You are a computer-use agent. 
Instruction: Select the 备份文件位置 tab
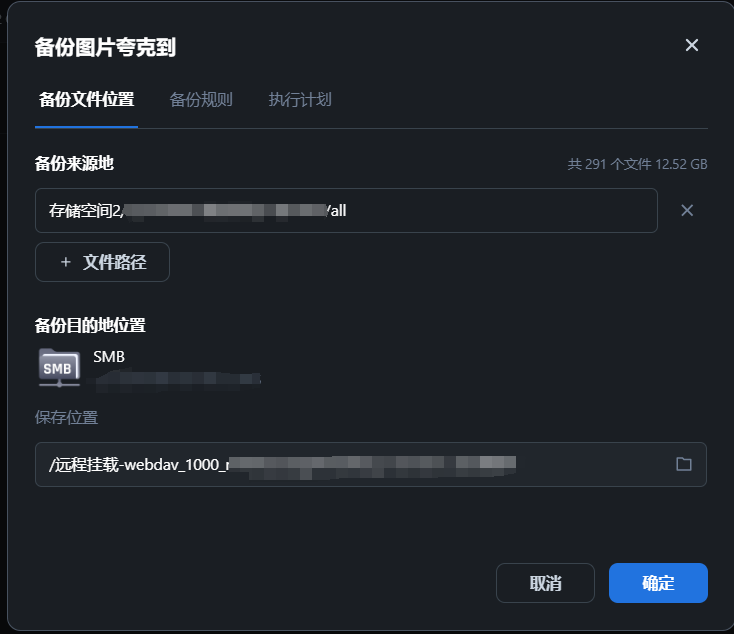87,100
